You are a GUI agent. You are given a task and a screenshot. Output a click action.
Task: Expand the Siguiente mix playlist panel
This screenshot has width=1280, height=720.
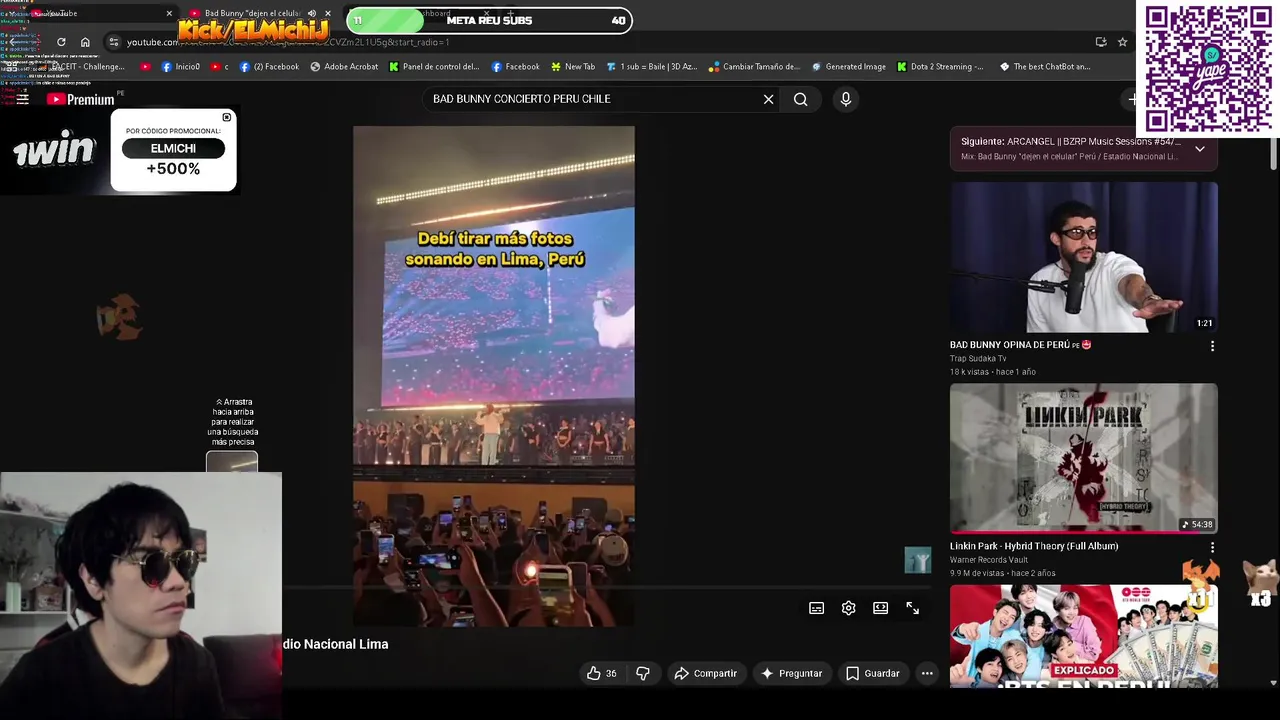tap(1199, 149)
